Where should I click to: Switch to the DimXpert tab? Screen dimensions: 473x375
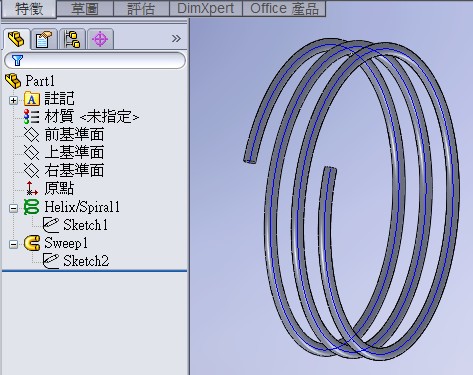point(206,9)
